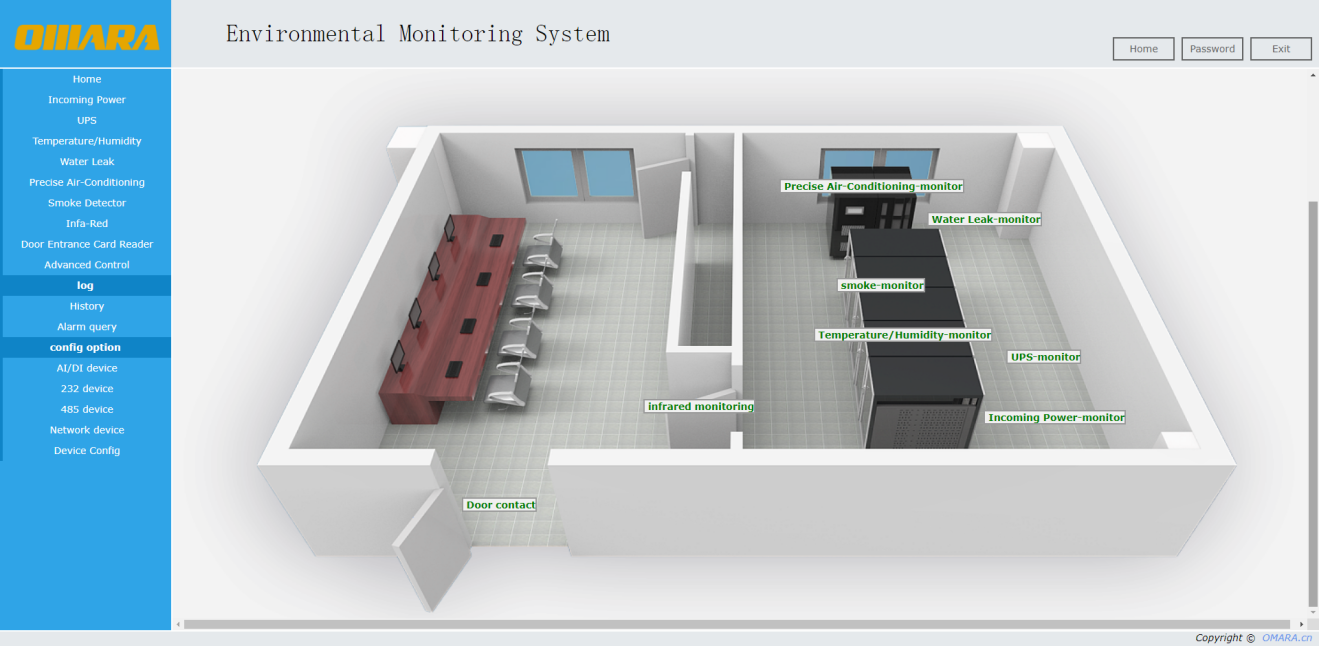Open the Water Leak-monitor hotspot
This screenshot has width=1319, height=646.
pyautogui.click(x=985, y=219)
